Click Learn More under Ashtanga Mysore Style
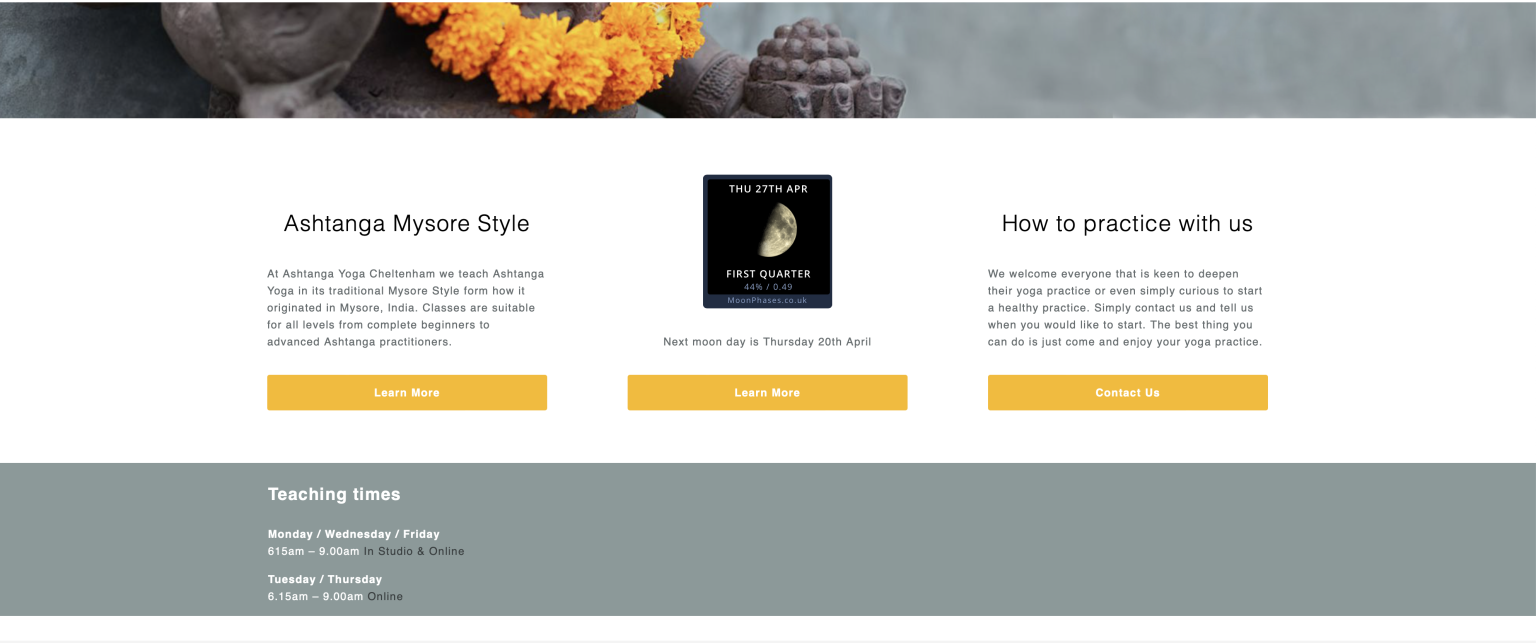 pyautogui.click(x=407, y=393)
